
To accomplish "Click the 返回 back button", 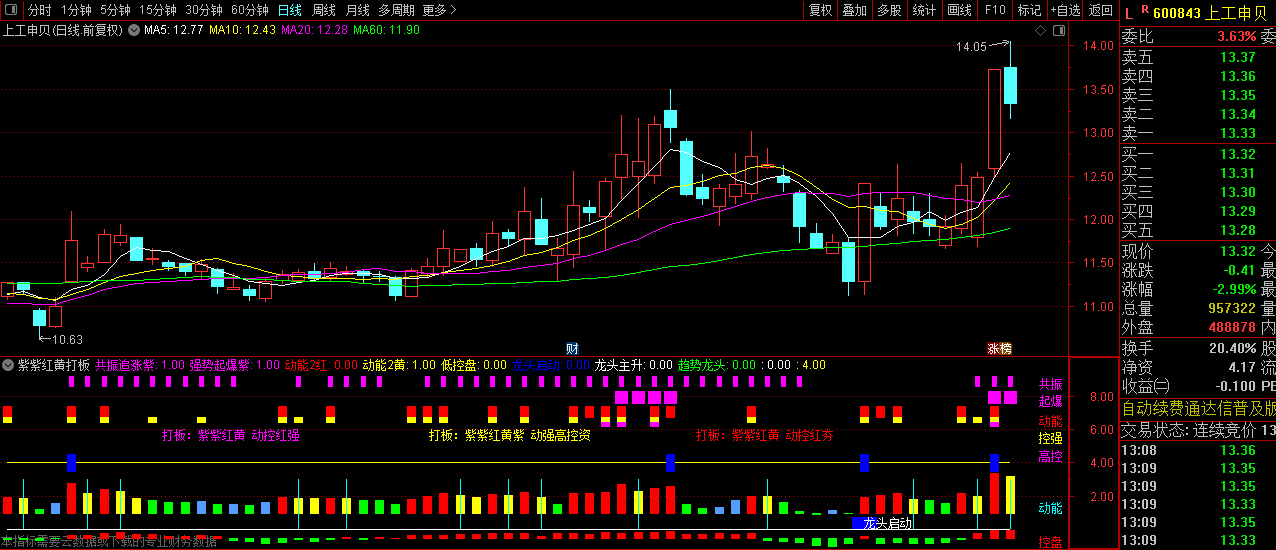I will 1100,10.
